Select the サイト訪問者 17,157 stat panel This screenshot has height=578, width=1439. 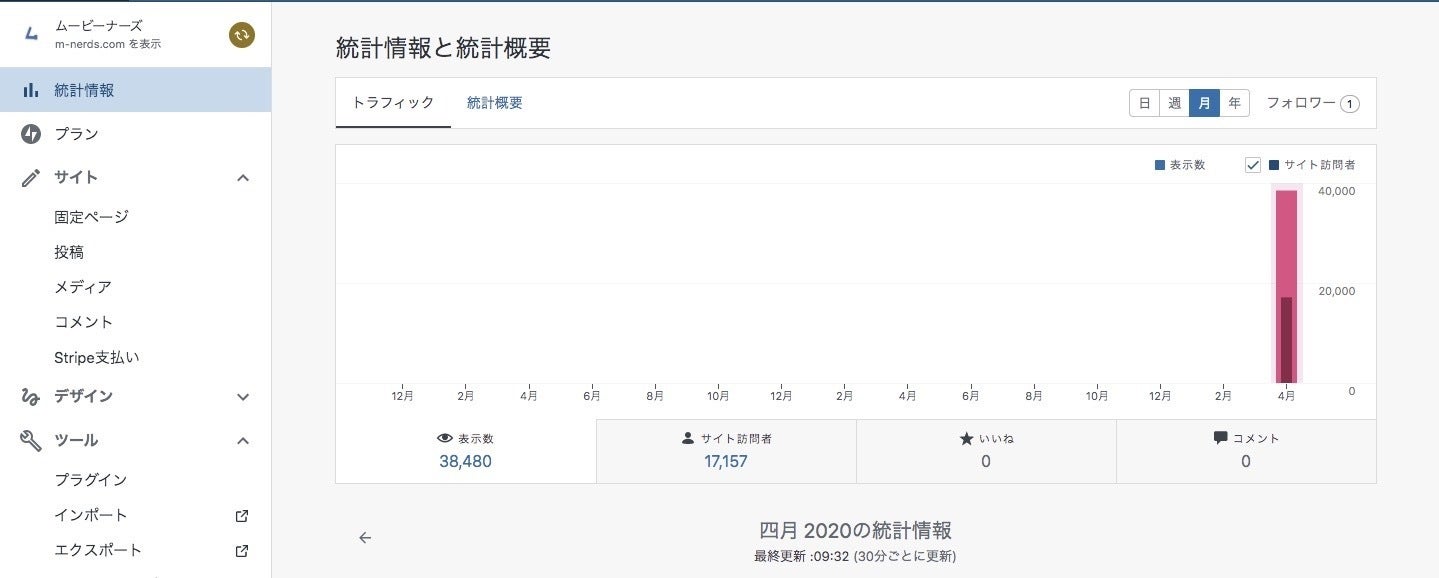(726, 451)
